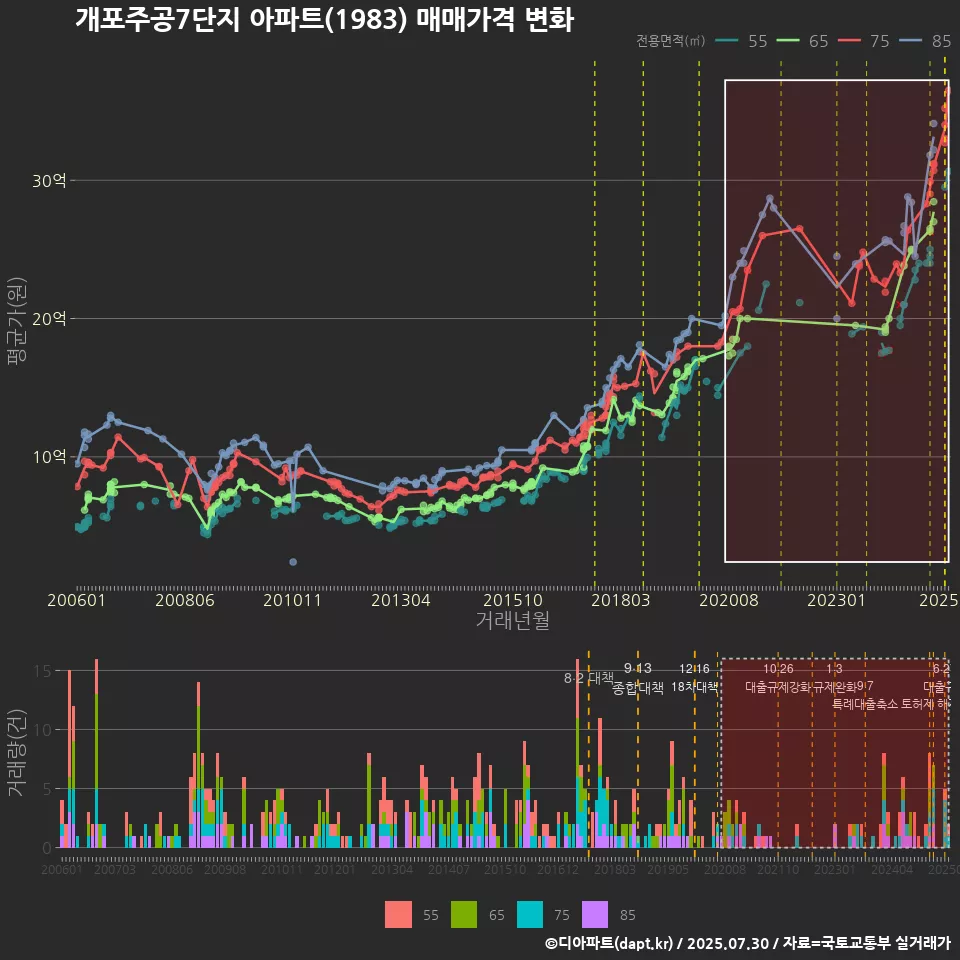Click the red 55 legend swatch at bottom
Image resolution: width=960 pixels, height=960 pixels.
click(398, 915)
